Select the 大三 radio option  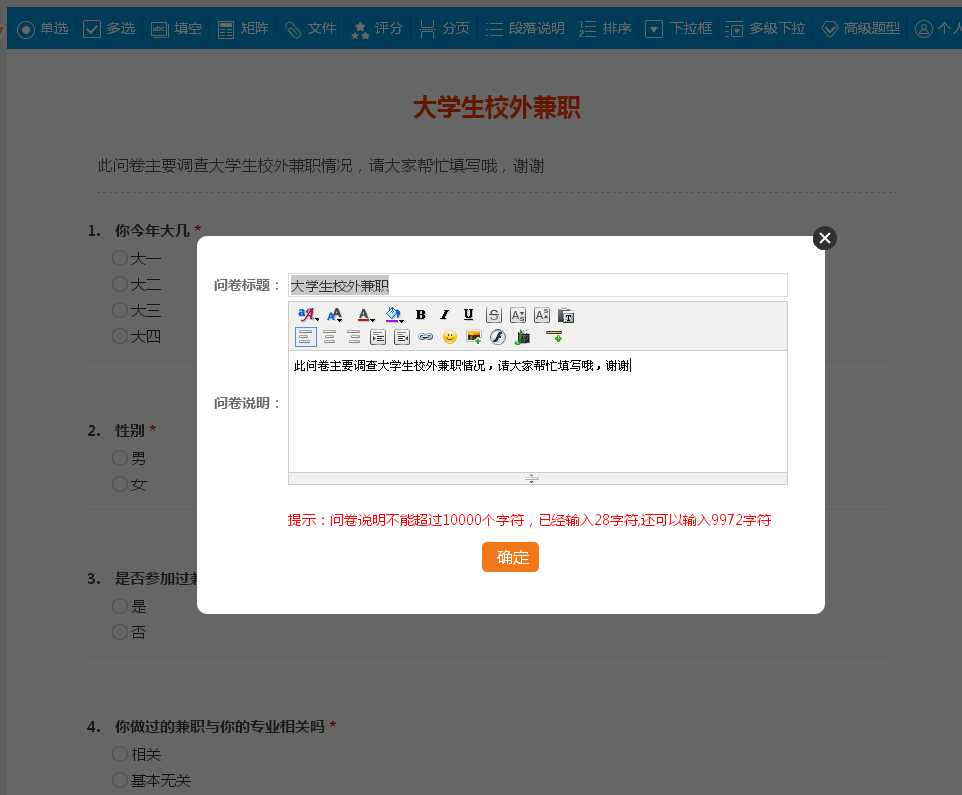point(120,310)
